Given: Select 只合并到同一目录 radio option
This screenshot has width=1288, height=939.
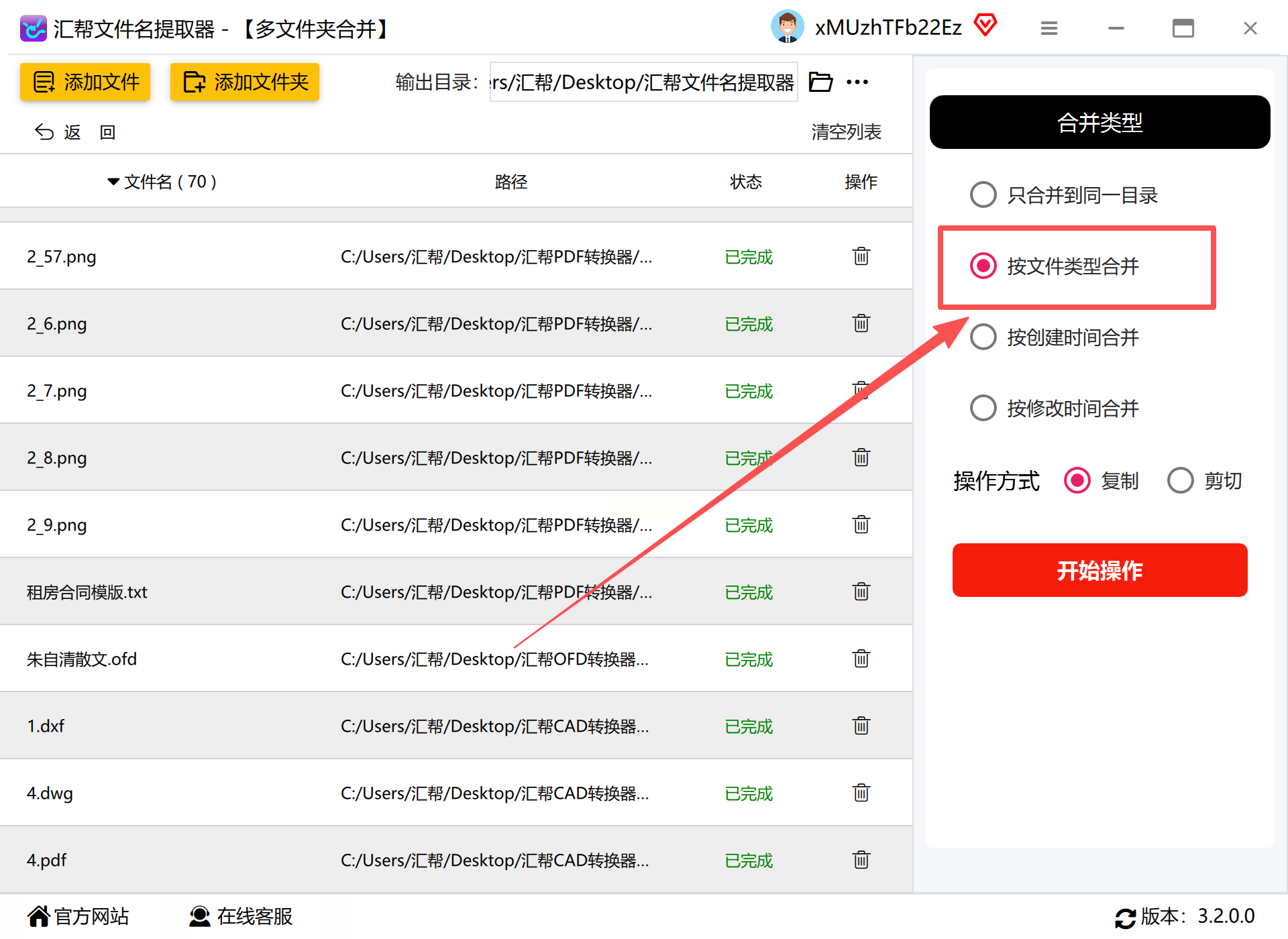Looking at the screenshot, I should pyautogui.click(x=983, y=195).
